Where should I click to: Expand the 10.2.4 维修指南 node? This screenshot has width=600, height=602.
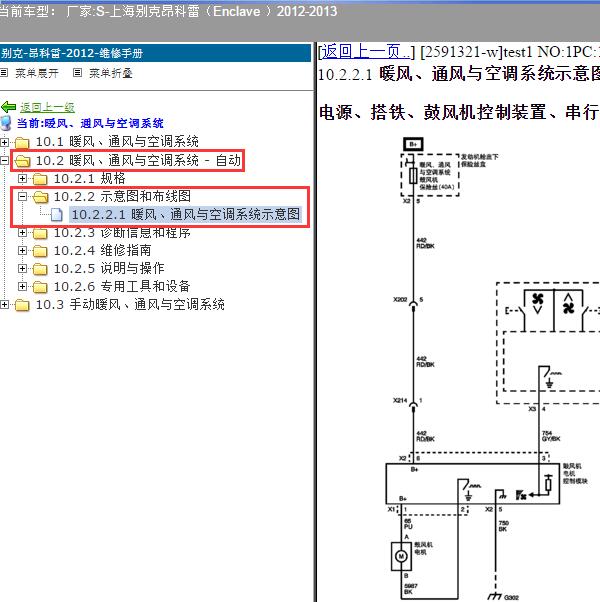[22, 251]
